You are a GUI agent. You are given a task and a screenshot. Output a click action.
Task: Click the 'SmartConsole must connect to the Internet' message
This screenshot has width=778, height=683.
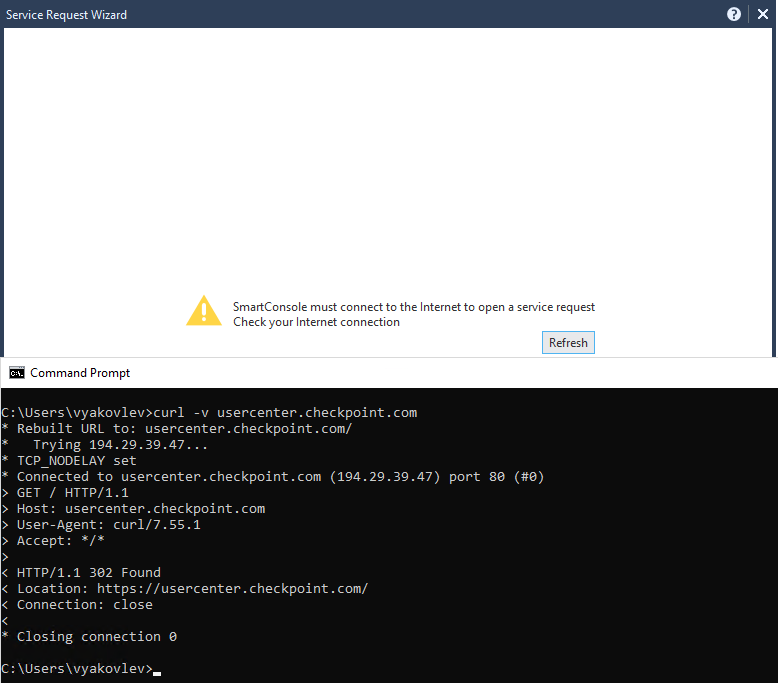(413, 307)
